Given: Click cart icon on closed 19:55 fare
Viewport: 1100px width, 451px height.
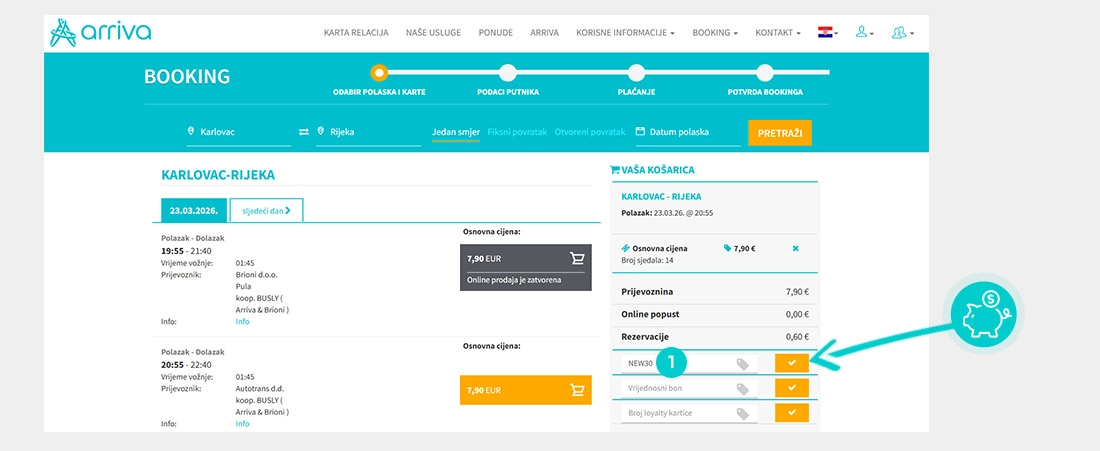Looking at the screenshot, I should 577,258.
